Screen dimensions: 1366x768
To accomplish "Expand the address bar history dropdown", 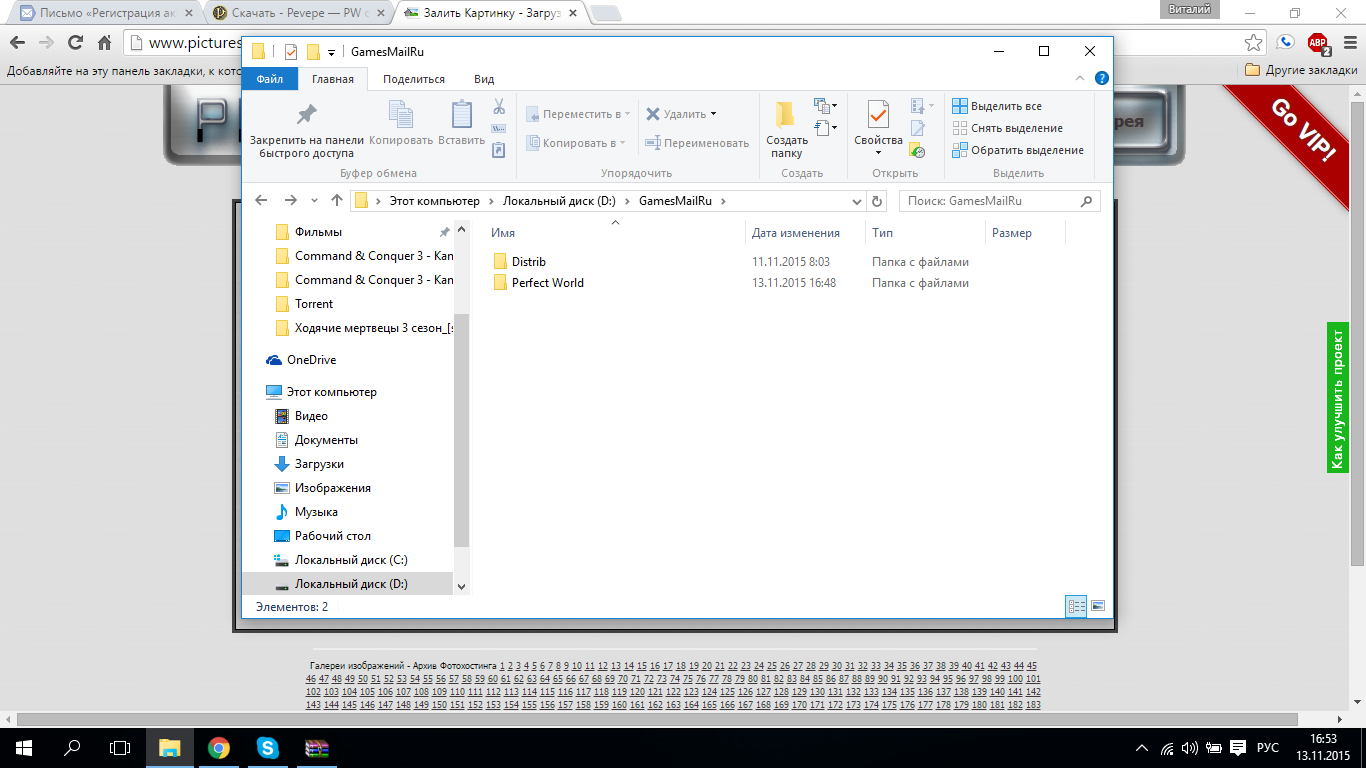I will 856,201.
